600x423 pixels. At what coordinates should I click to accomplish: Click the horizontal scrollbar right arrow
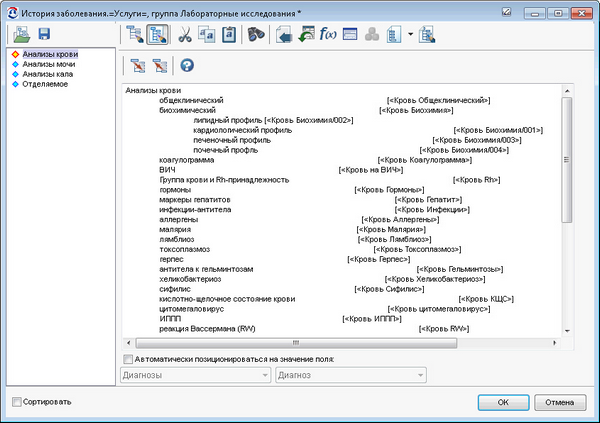coord(554,343)
